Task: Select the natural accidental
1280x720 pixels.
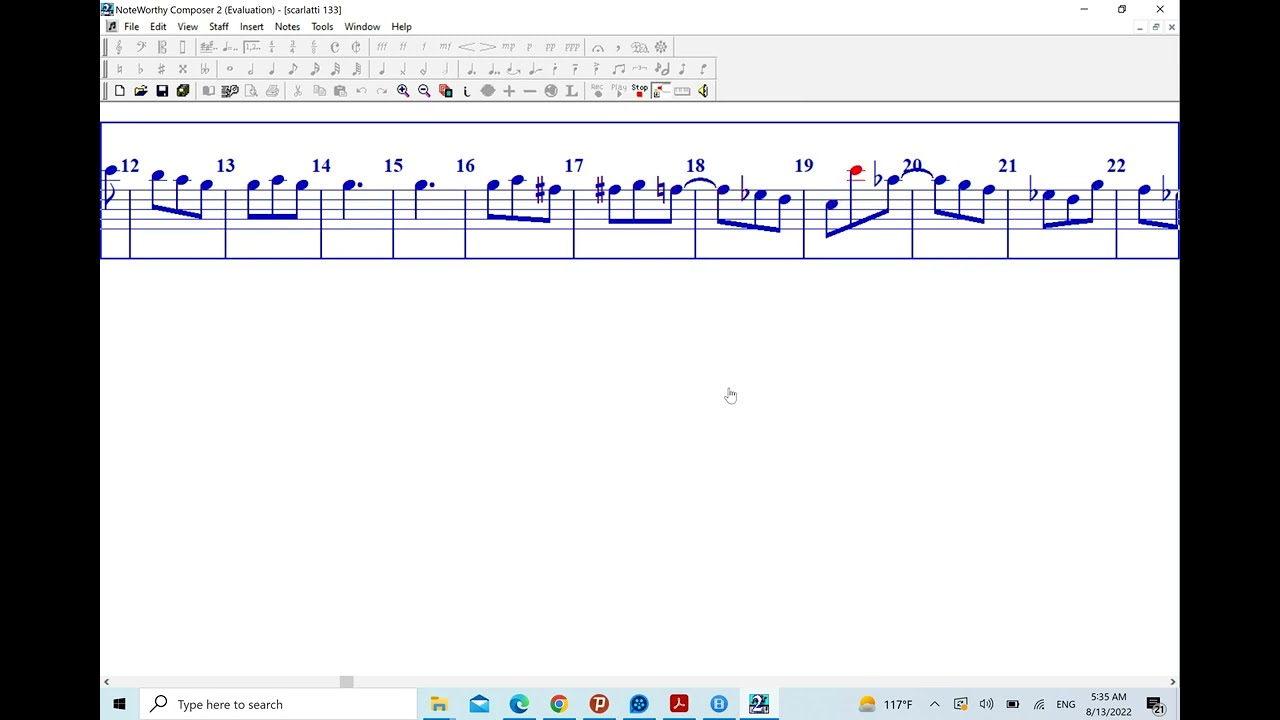Action: pos(119,69)
